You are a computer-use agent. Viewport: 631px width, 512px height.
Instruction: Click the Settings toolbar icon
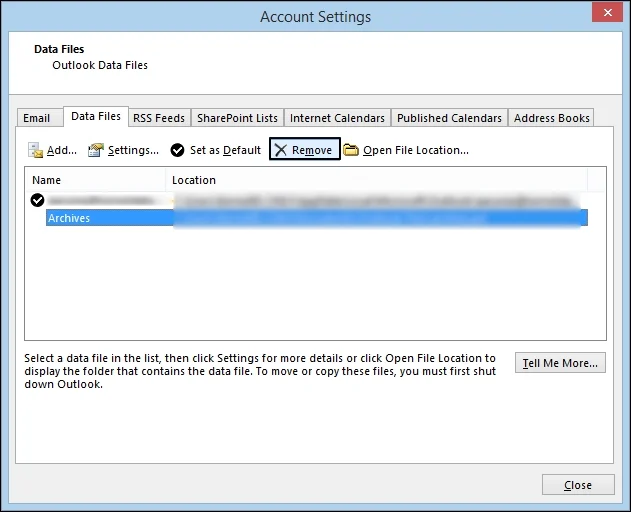point(96,150)
